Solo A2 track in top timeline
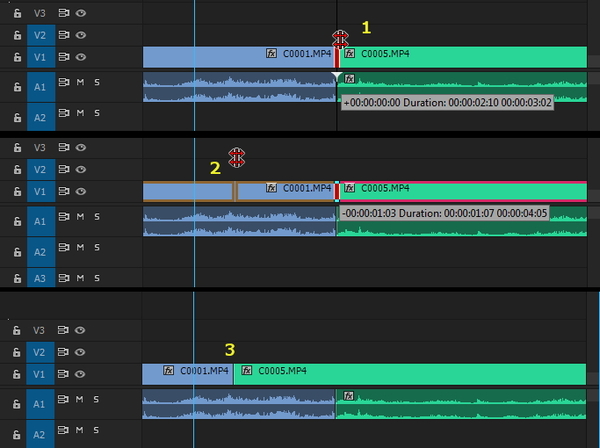 click(97, 113)
